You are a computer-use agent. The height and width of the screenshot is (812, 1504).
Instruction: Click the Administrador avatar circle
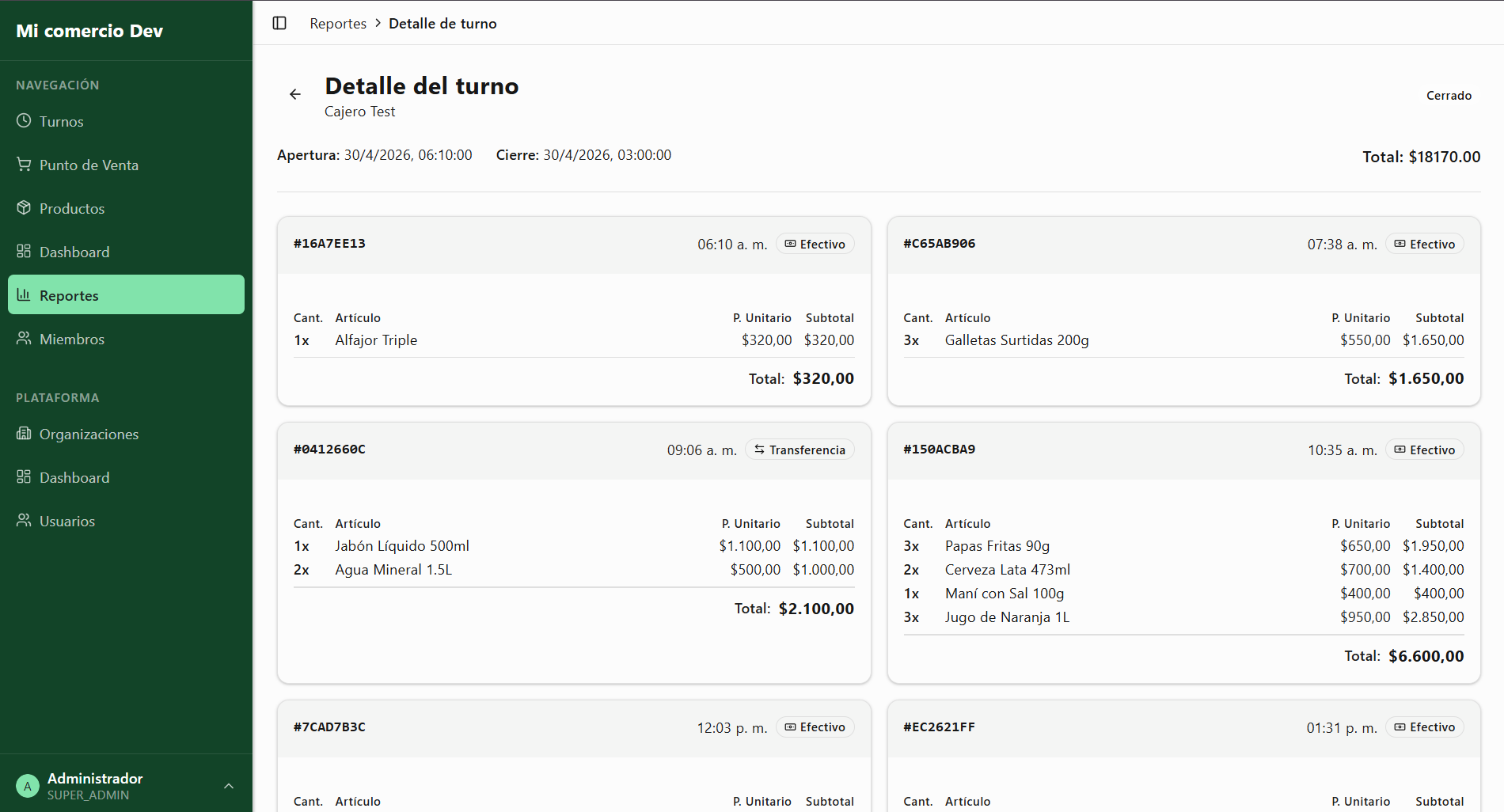pos(28,786)
